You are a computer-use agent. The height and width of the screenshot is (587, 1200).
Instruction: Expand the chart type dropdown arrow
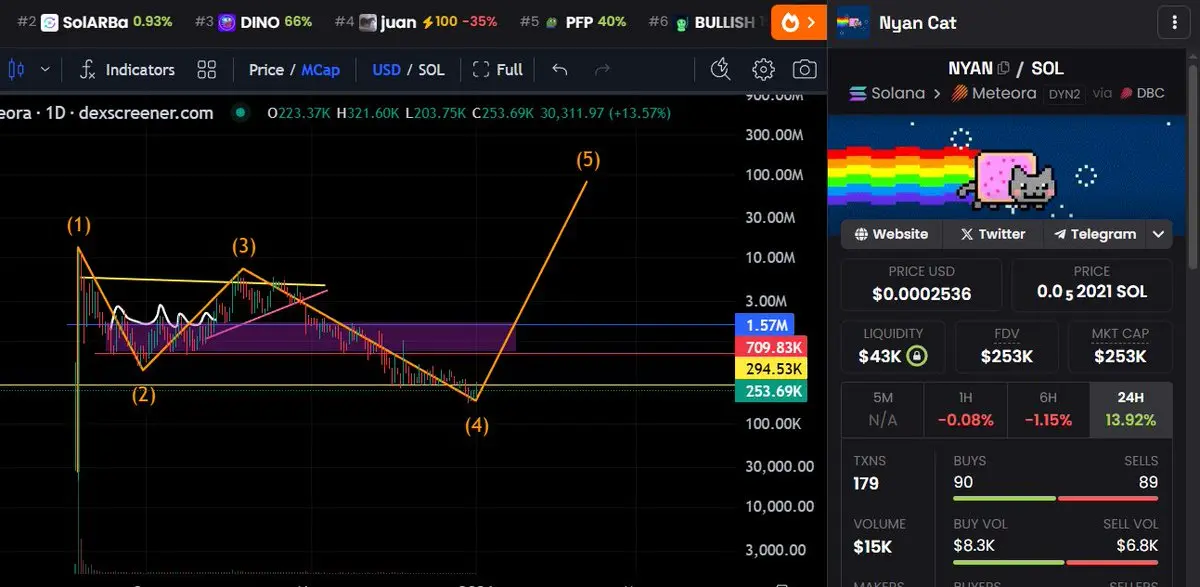45,70
